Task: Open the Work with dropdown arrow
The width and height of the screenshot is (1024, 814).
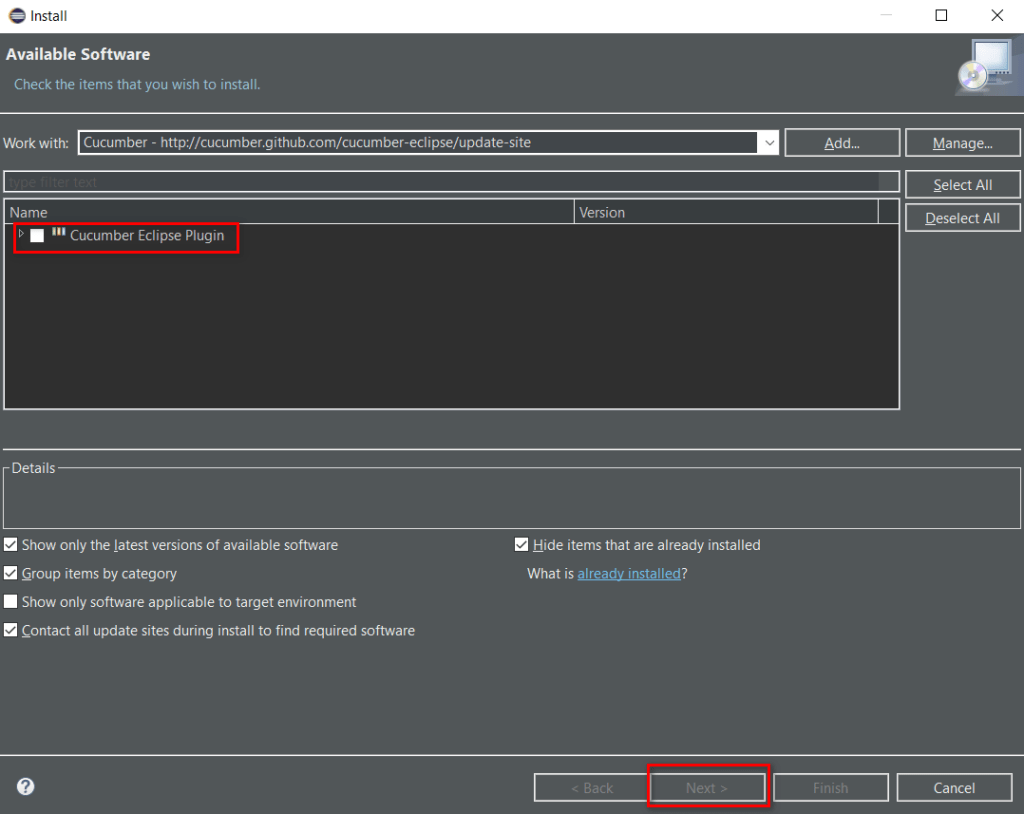Action: (x=769, y=143)
